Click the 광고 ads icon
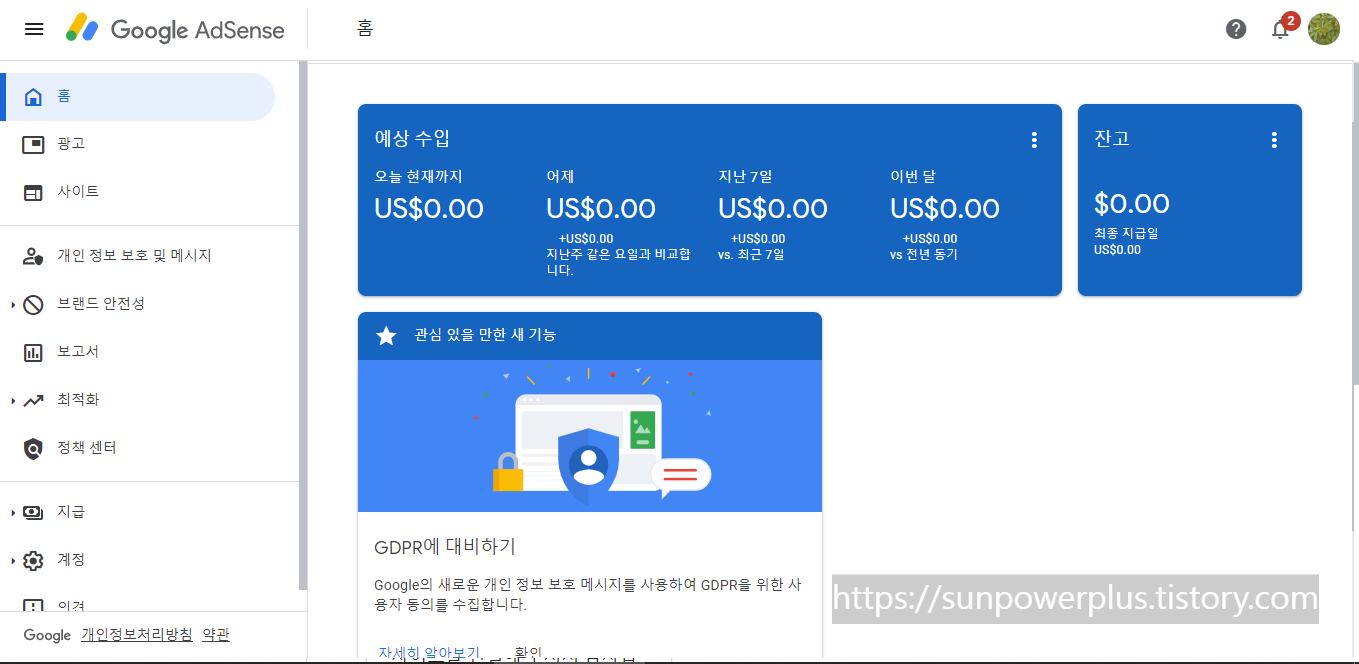The image size is (1359, 664). (x=33, y=145)
